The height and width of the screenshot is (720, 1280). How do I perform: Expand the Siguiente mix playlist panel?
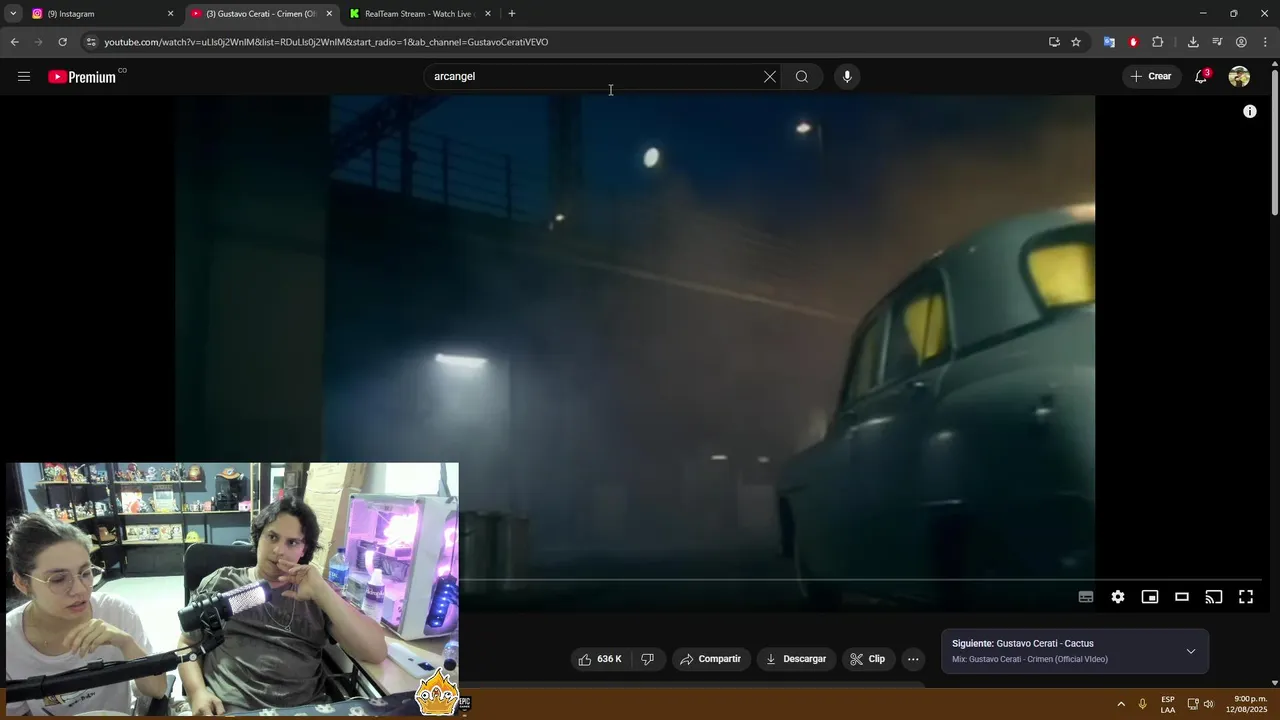click(1190, 651)
